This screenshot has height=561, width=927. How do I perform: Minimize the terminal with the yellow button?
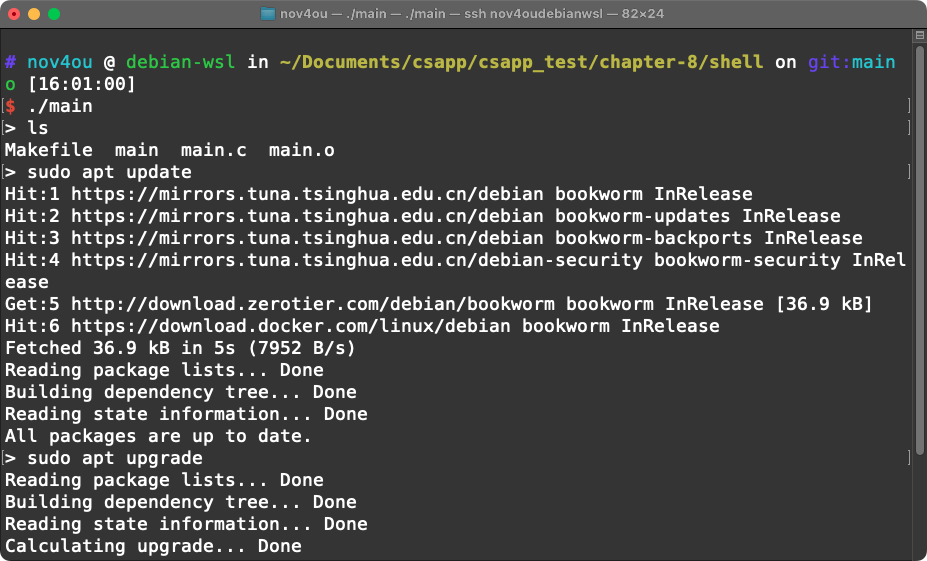[x=34, y=14]
